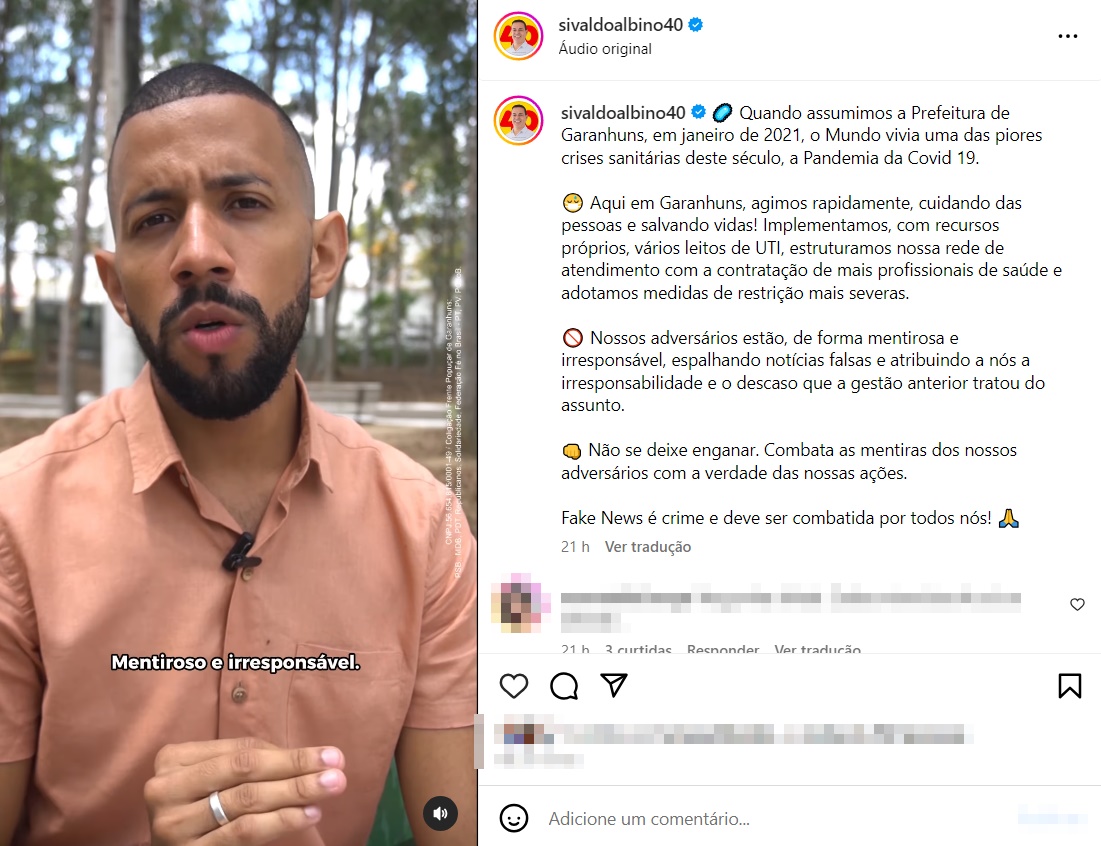
Task: Click the blurred commenter's avatar
Action: coord(520,603)
